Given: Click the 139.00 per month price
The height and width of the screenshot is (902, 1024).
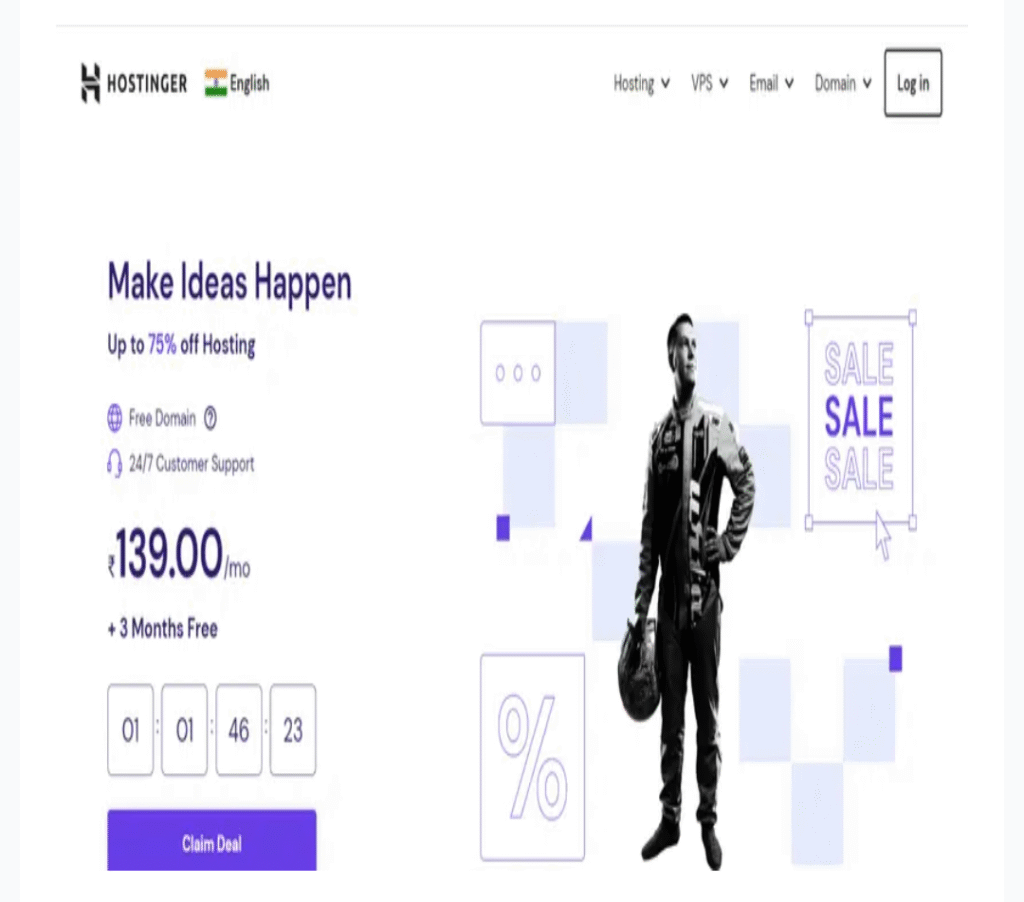Looking at the screenshot, I should click(179, 555).
